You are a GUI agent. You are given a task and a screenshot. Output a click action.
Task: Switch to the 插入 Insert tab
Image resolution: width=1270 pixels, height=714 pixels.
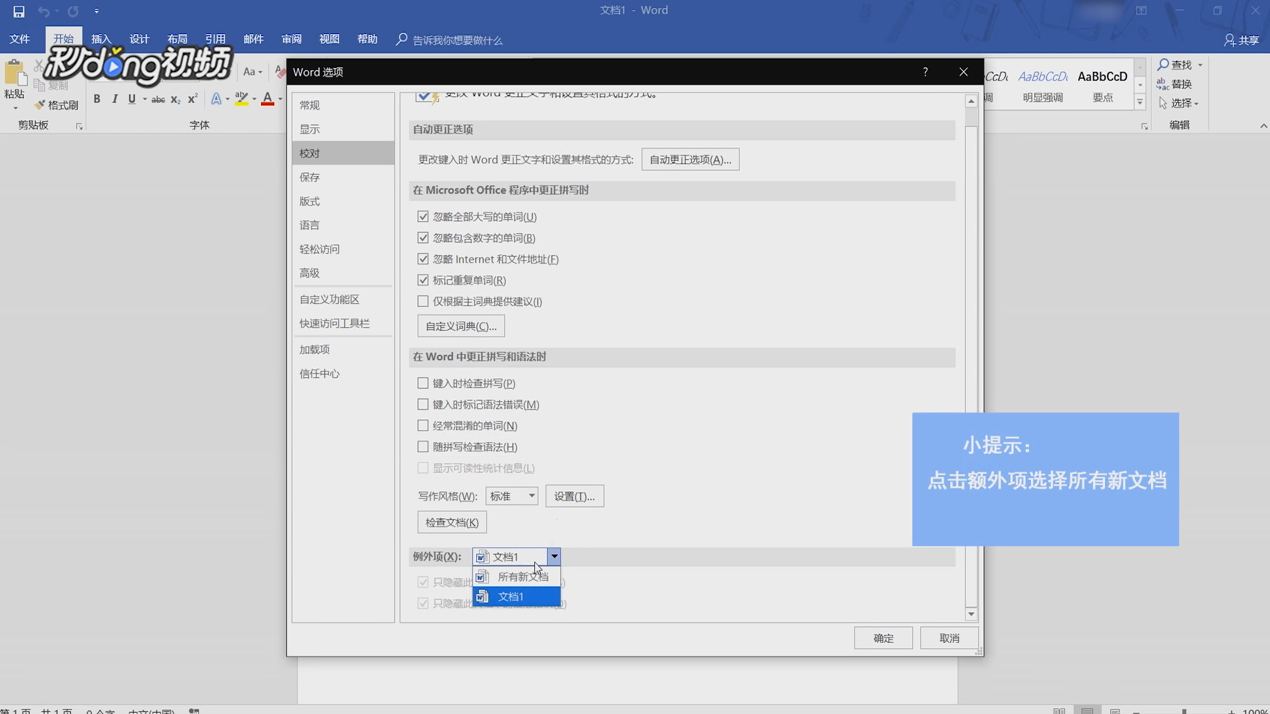(101, 40)
